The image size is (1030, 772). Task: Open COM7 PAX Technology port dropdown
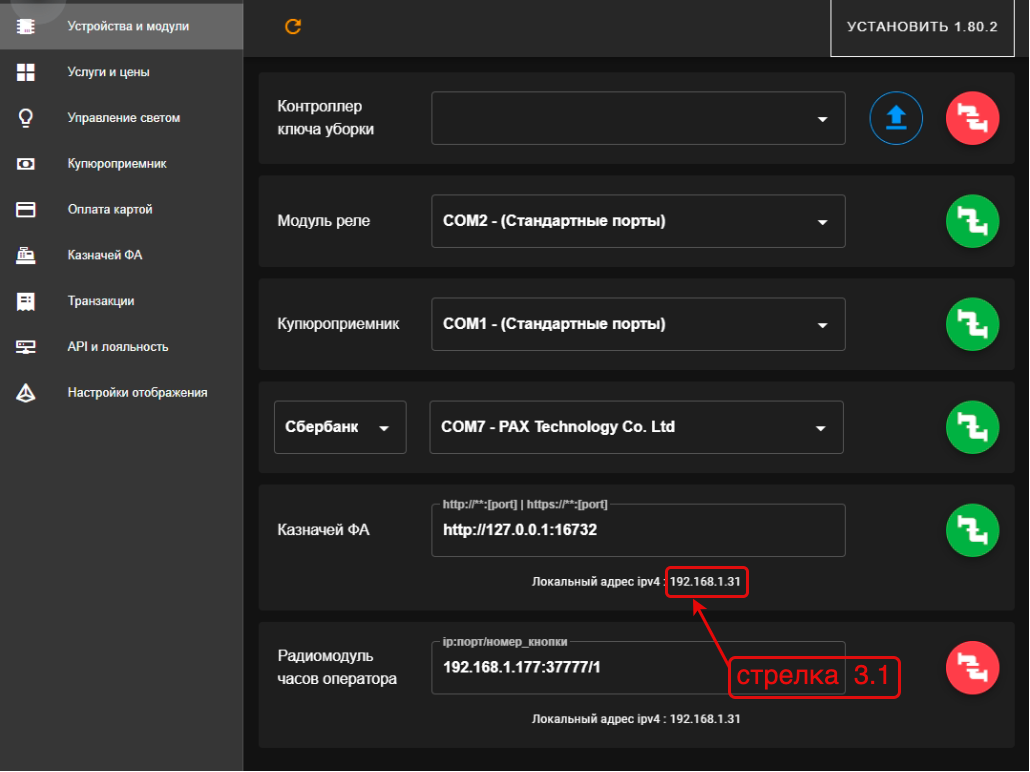point(636,428)
